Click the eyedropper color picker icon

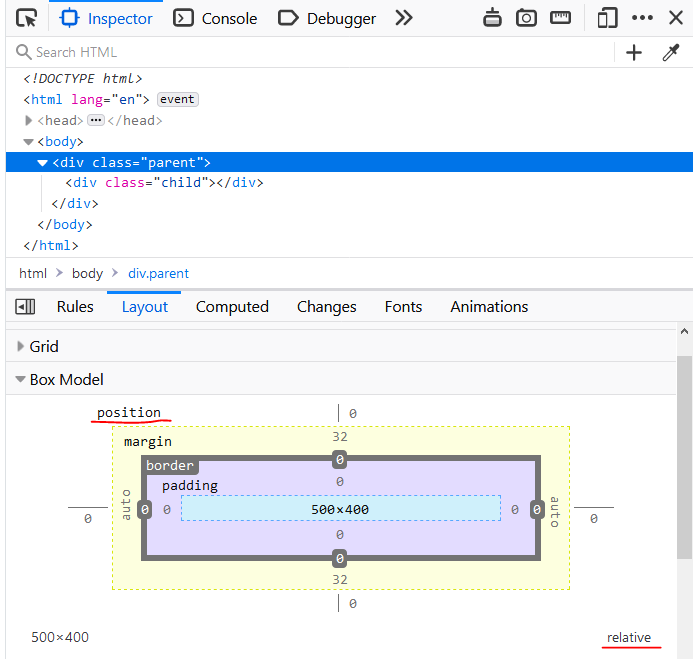[x=671, y=53]
